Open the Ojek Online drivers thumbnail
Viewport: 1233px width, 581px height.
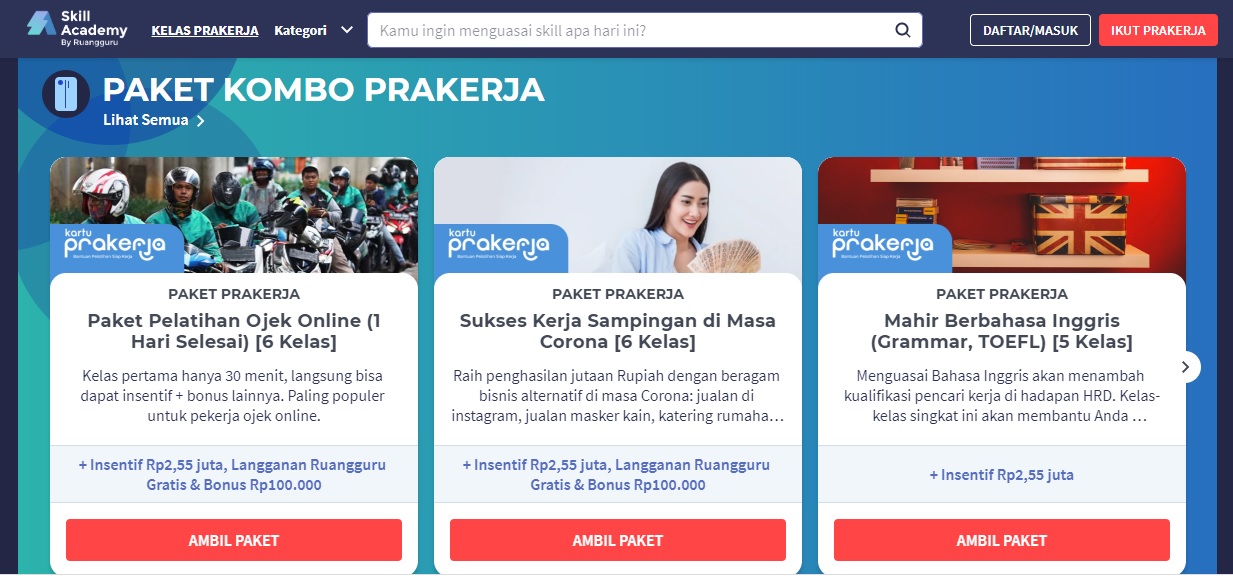pyautogui.click(x=234, y=215)
